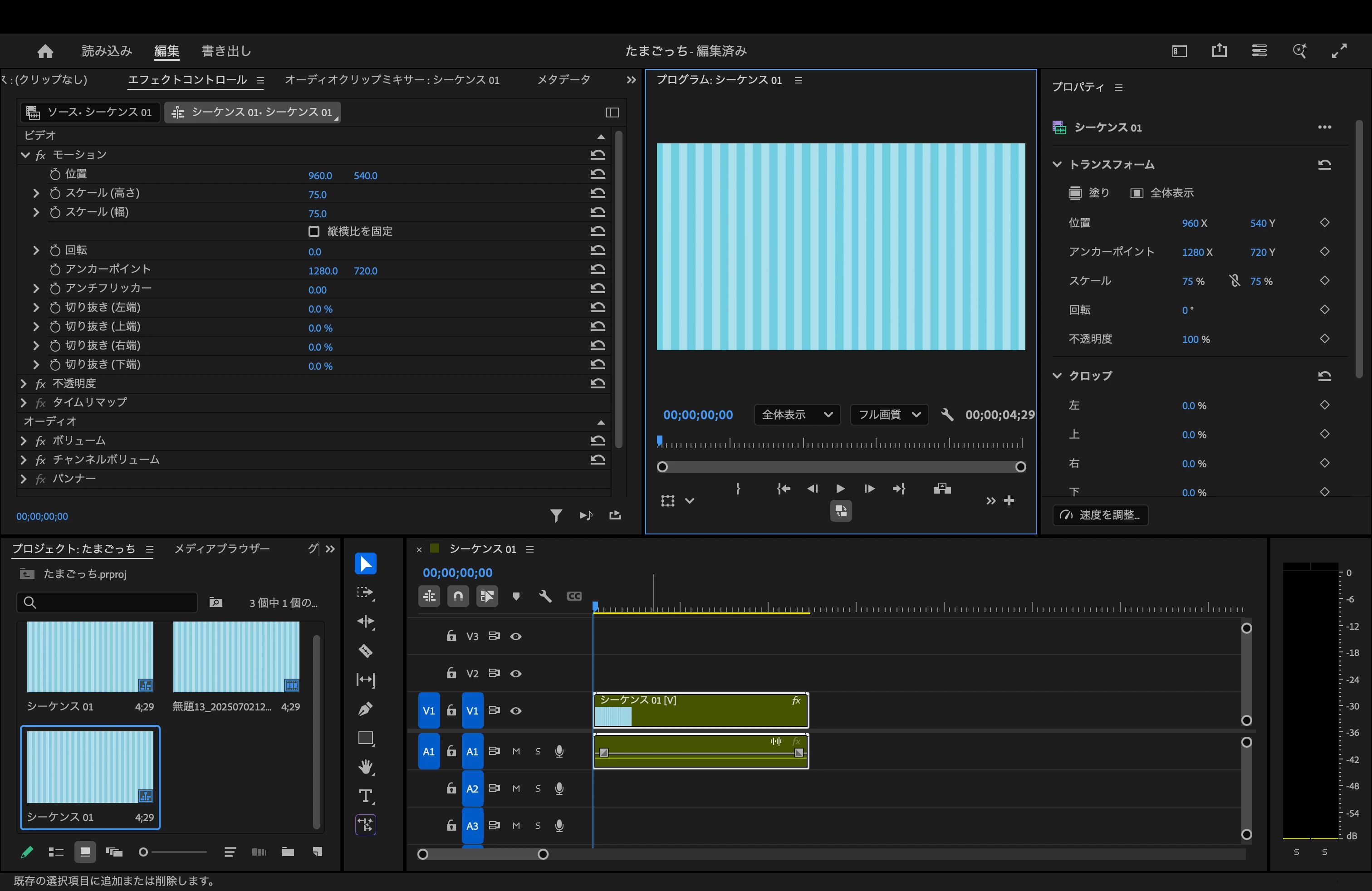Screen dimensions: 1372x891
Task: Select the Razor tool in toolbar
Action: click(366, 651)
